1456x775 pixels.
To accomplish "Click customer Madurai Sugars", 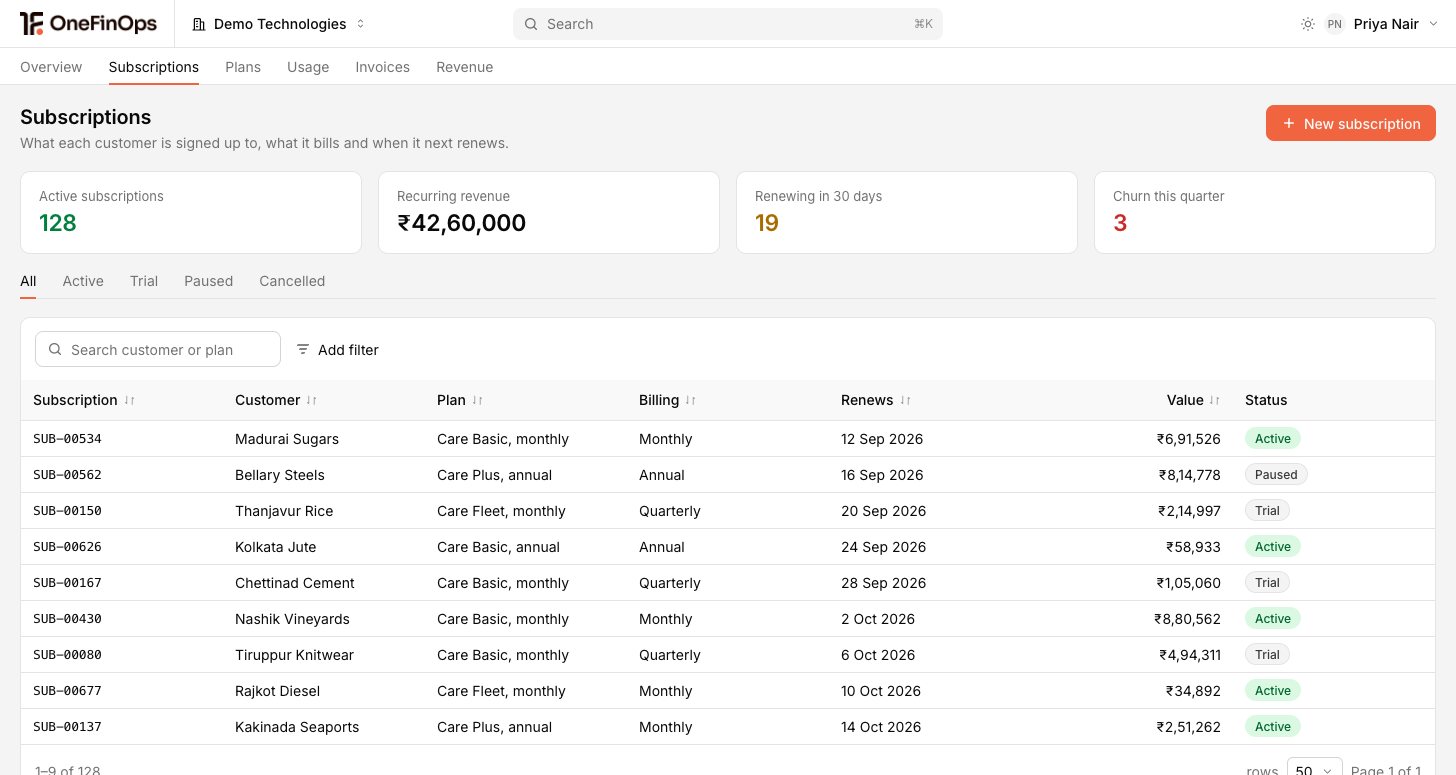I will 287,439.
